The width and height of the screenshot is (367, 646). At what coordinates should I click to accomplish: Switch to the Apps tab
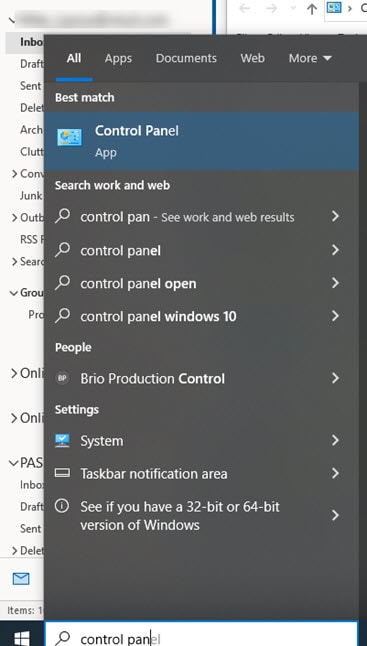(118, 58)
